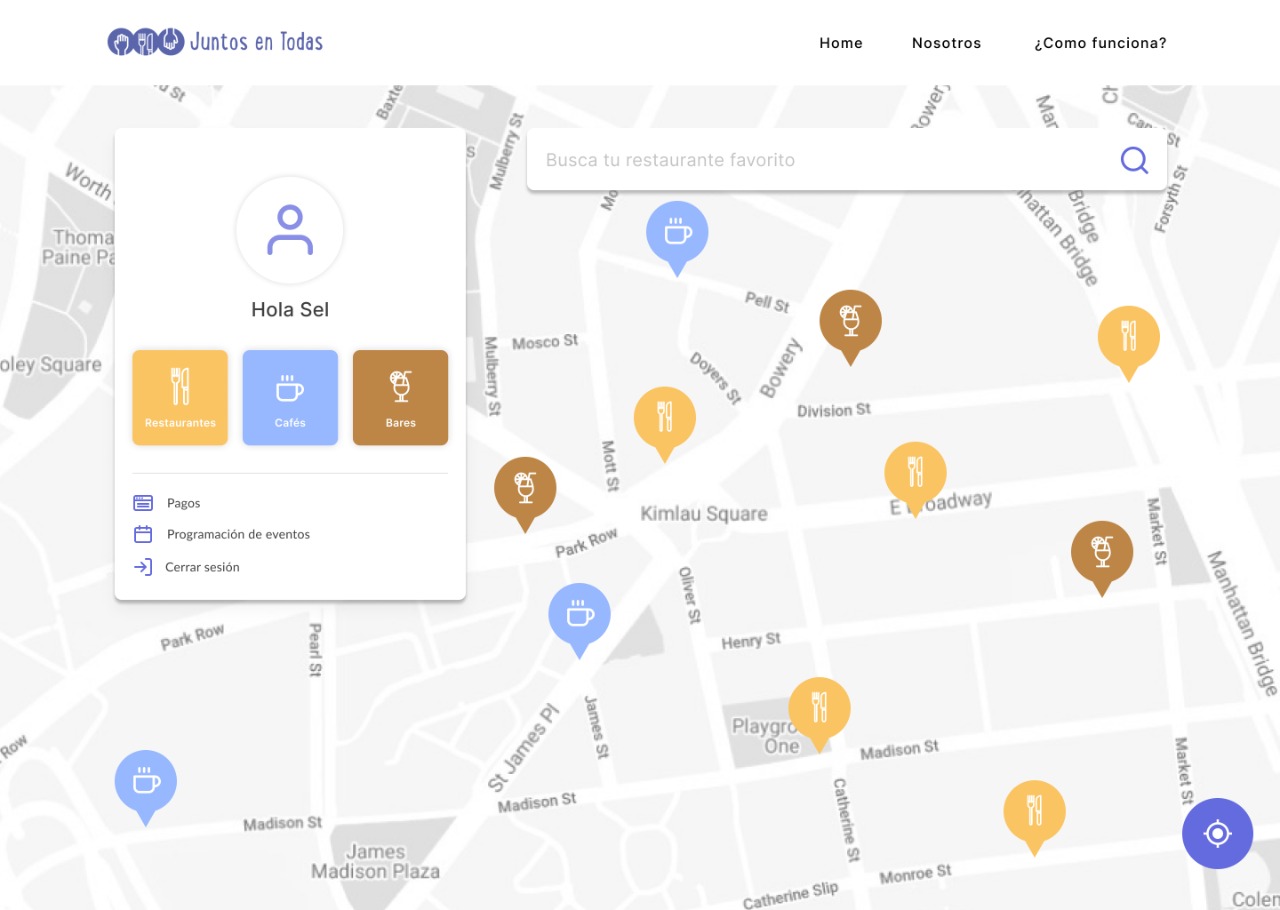Select the Restaurantes category button
Viewport: 1280px width, 910px height.
click(180, 397)
